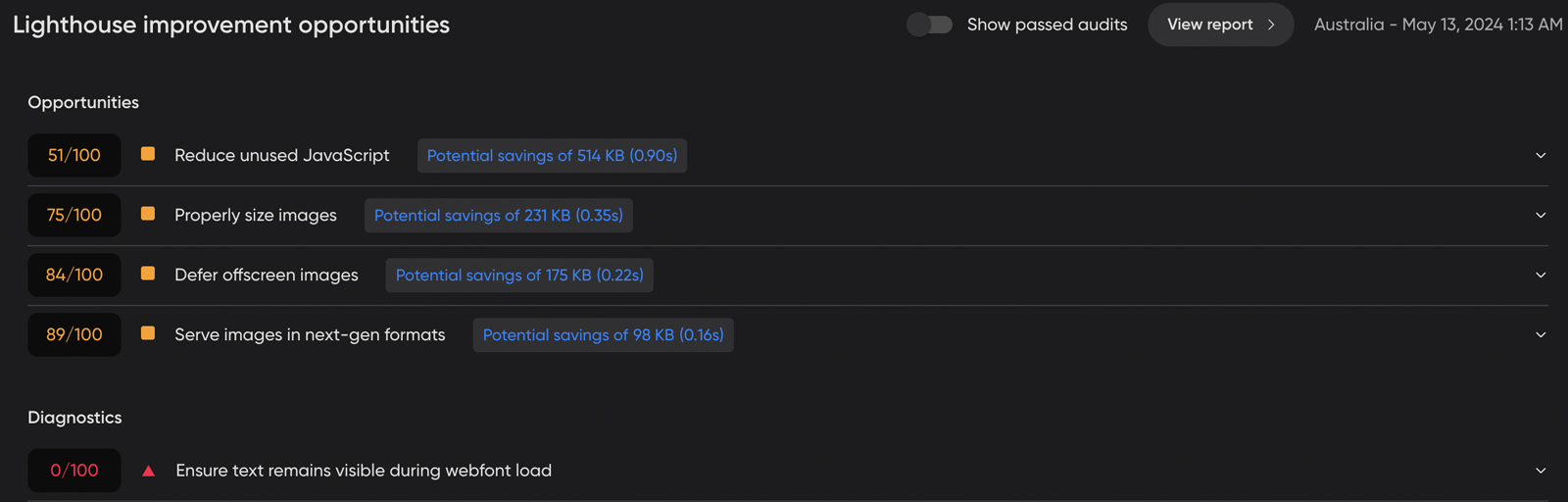Click the 514 KB potential savings badge
Viewport: 1568px width, 502px height.
pyautogui.click(x=552, y=156)
